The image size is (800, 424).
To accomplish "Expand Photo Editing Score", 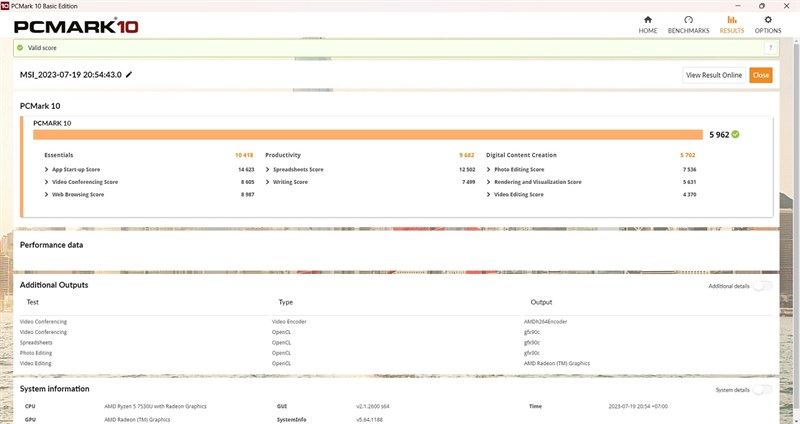I will [489, 169].
